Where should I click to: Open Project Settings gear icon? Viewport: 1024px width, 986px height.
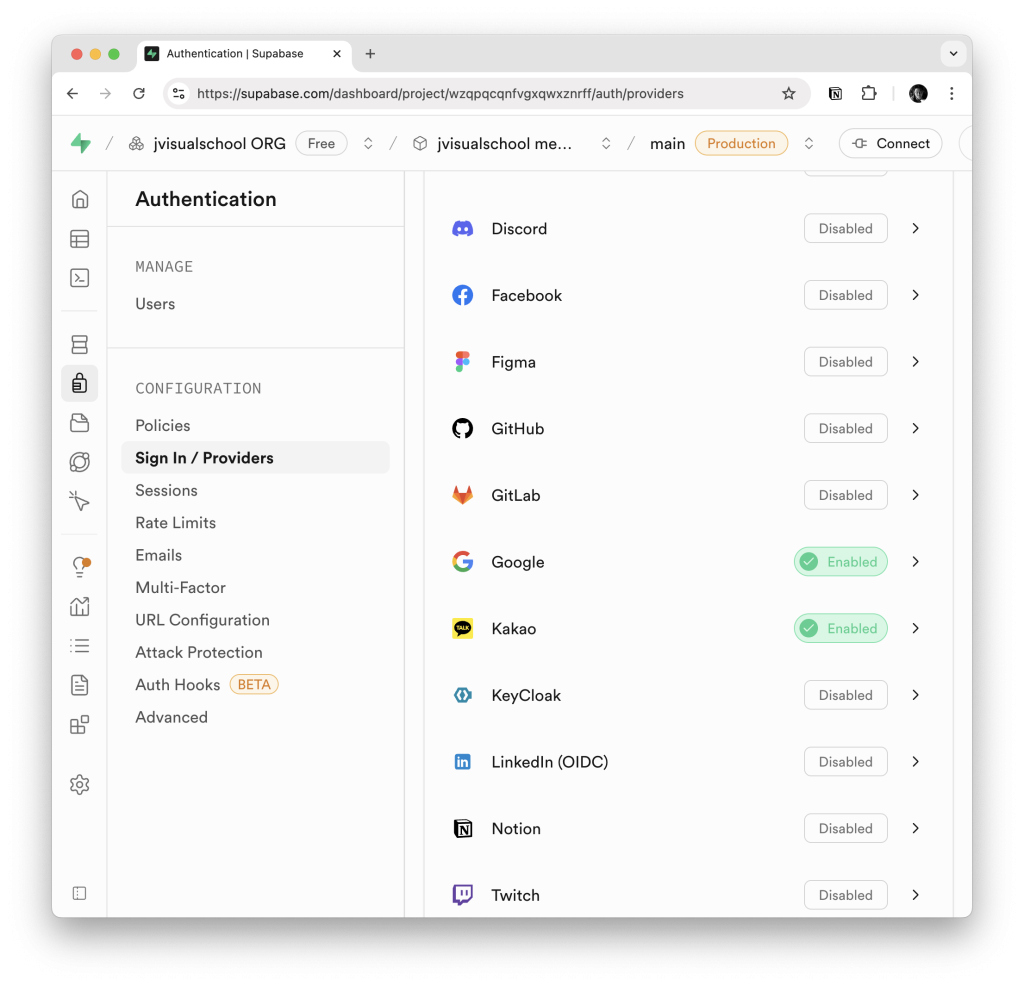[80, 784]
